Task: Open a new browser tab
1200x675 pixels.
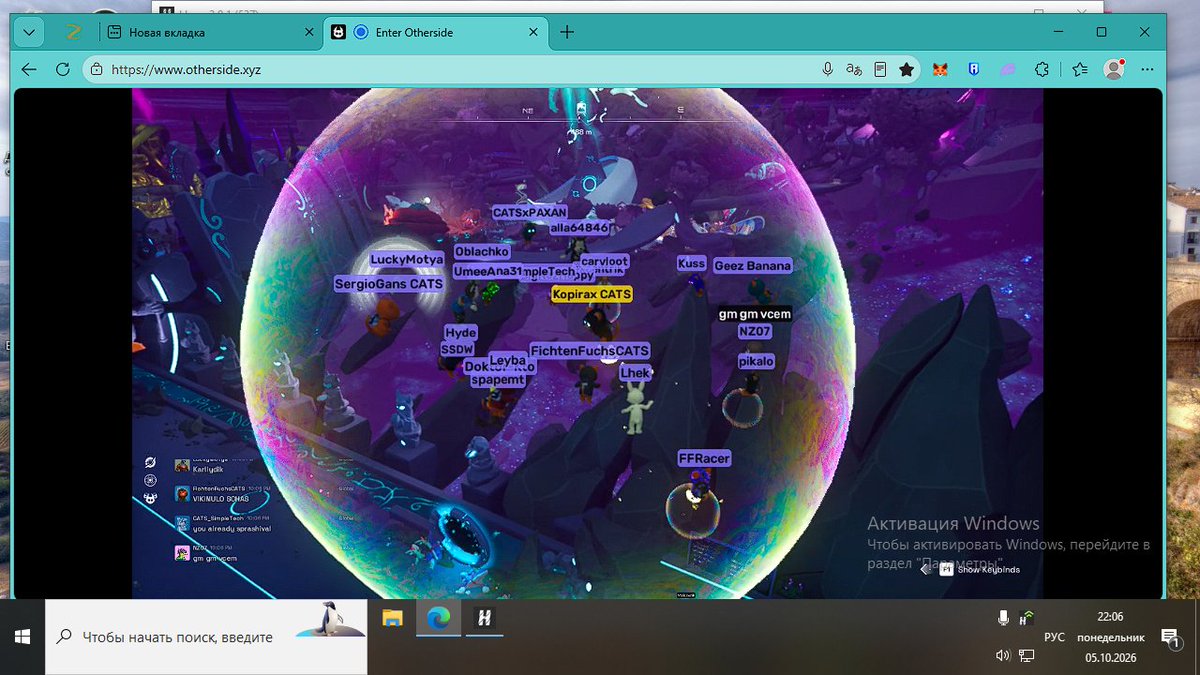Action: pos(567,32)
